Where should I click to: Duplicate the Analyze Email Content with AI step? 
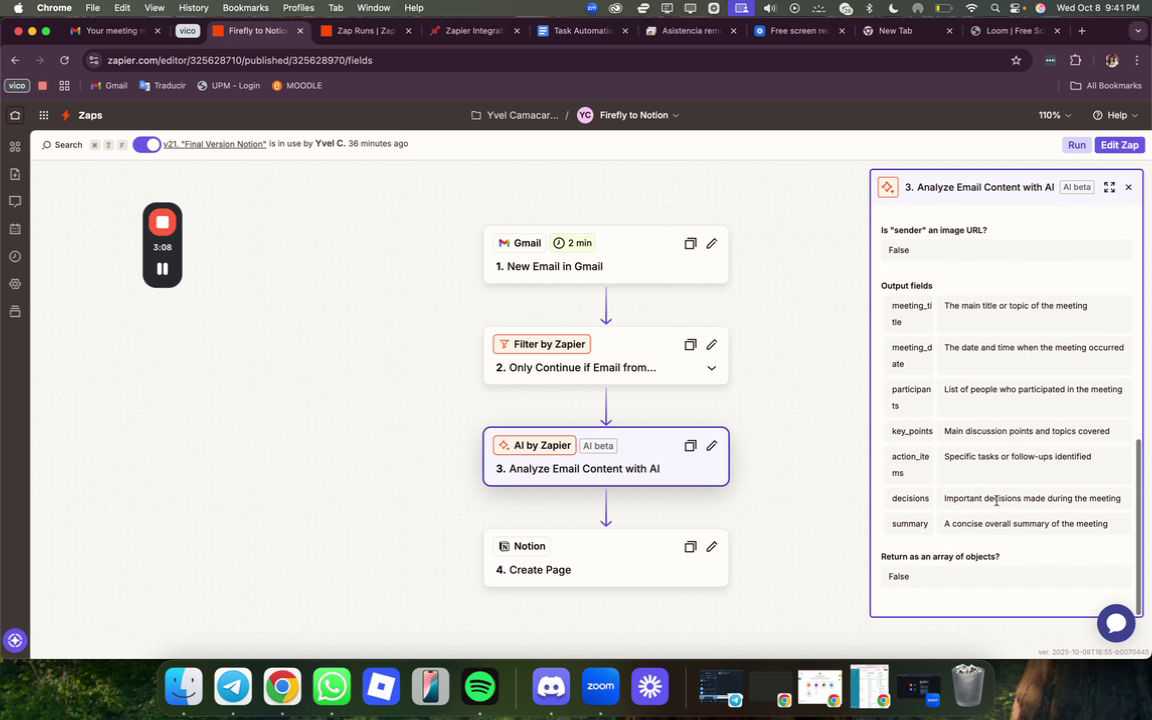tap(690, 445)
